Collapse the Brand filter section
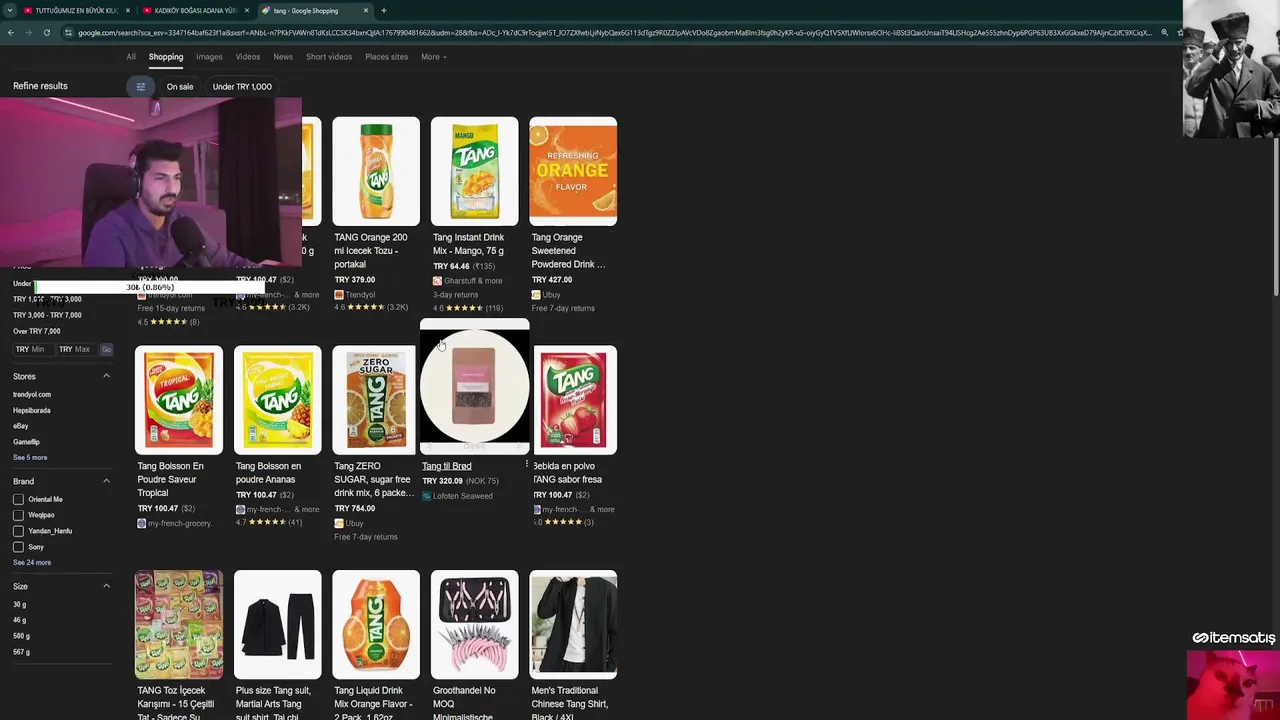Screen dimensions: 1280x720 (x=106, y=481)
